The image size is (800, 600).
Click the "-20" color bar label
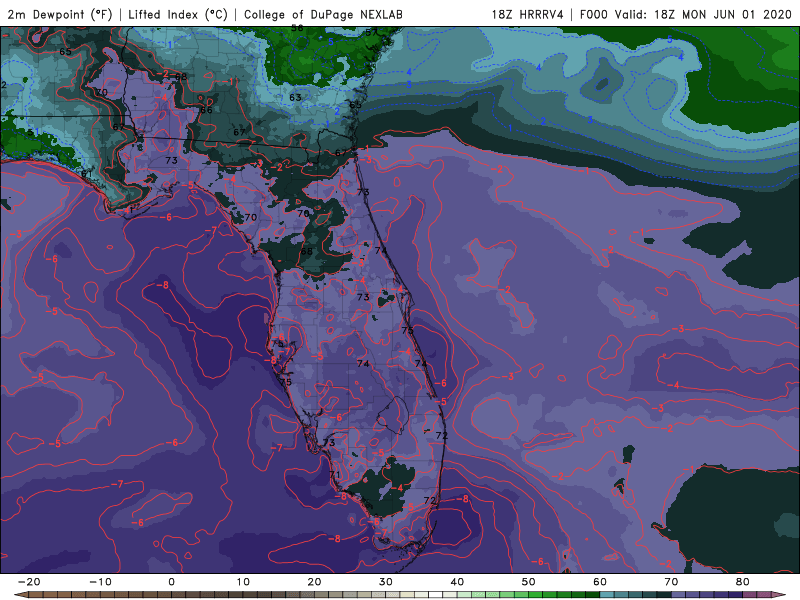click(x=29, y=582)
